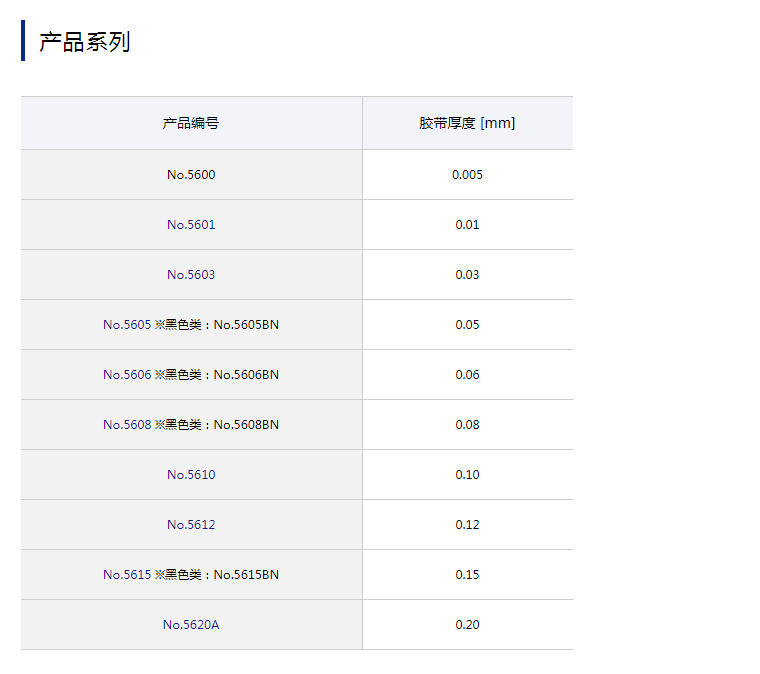Select the No.5606 product link
This screenshot has height=674, width=760.
coord(126,375)
